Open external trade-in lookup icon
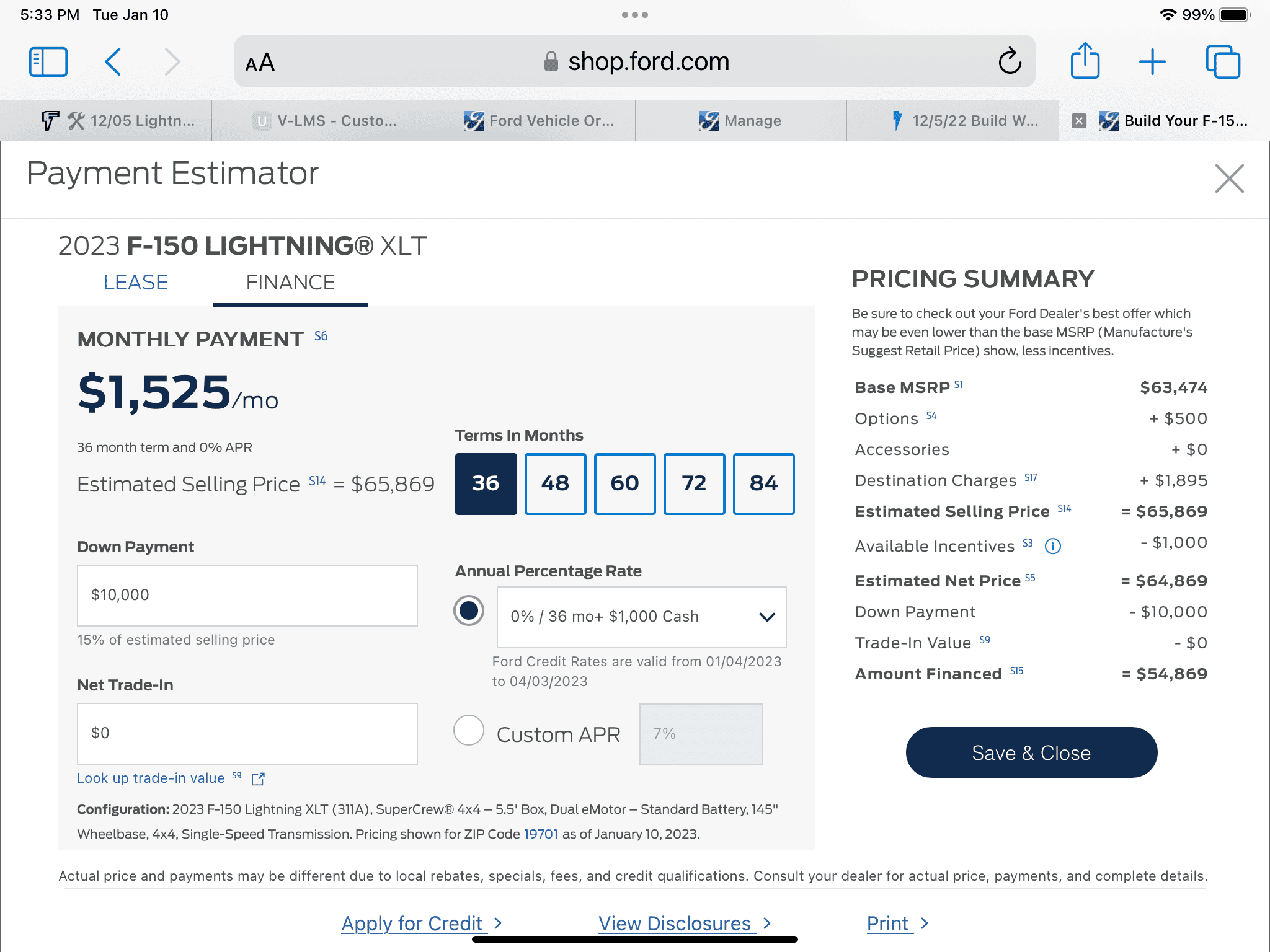The image size is (1270, 952). point(258,779)
